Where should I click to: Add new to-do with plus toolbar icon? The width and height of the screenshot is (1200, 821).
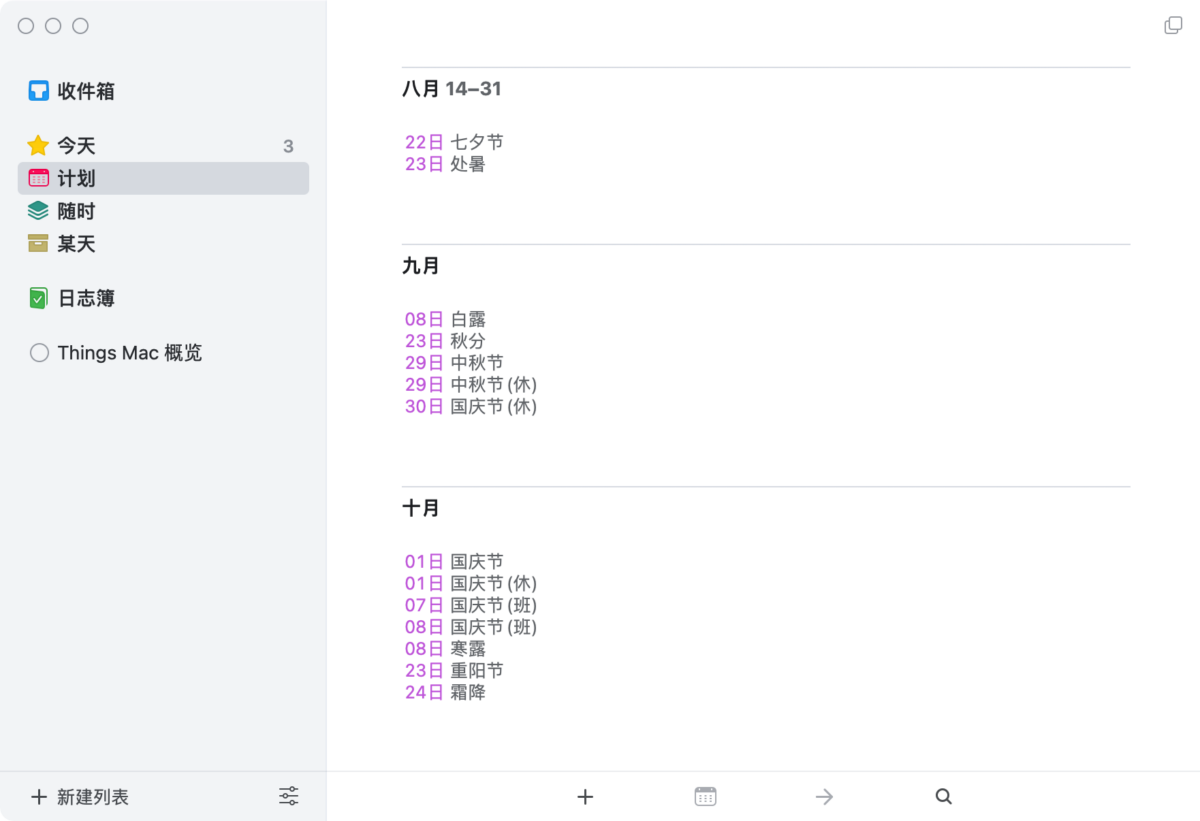coord(586,797)
